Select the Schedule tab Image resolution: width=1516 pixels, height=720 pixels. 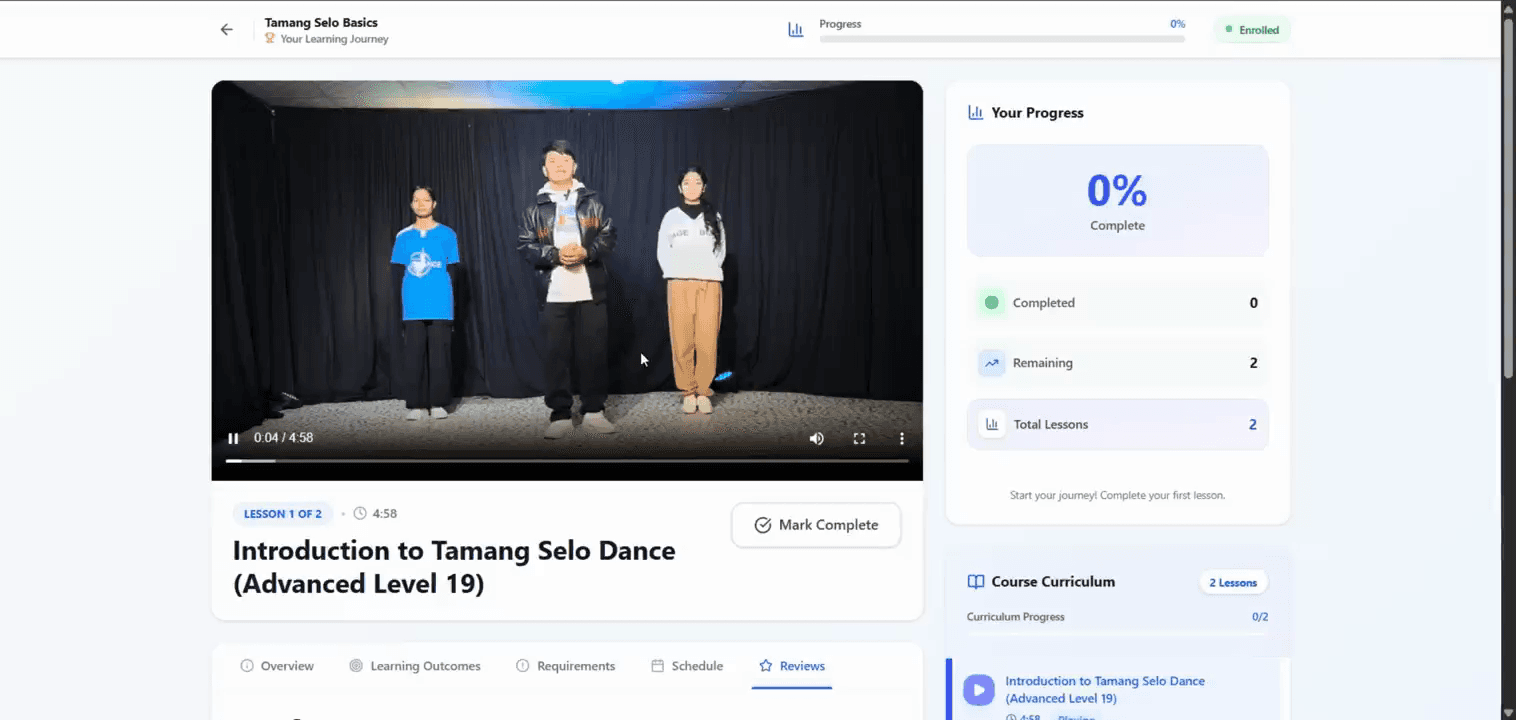tap(687, 666)
